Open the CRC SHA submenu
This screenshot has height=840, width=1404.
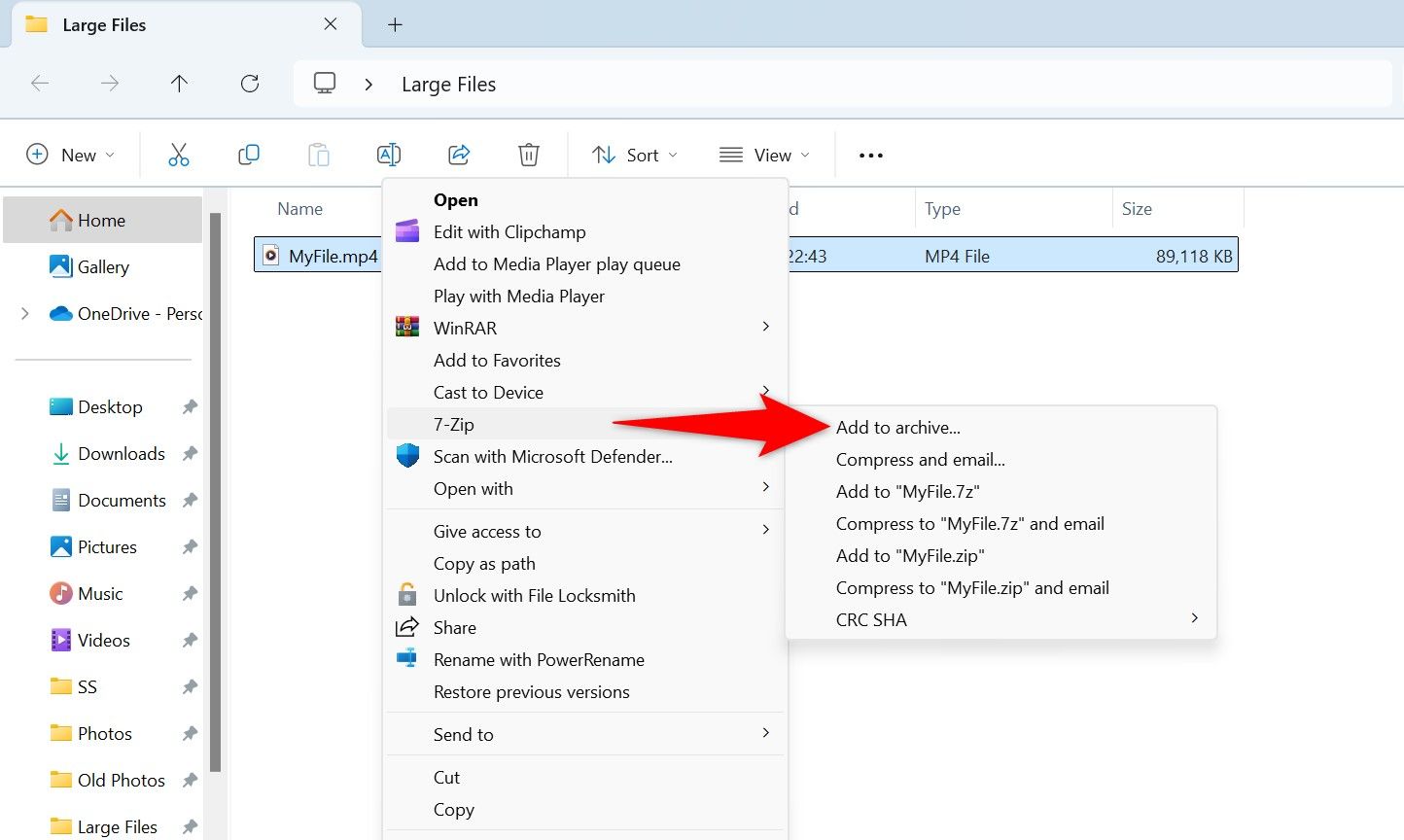[871, 619]
